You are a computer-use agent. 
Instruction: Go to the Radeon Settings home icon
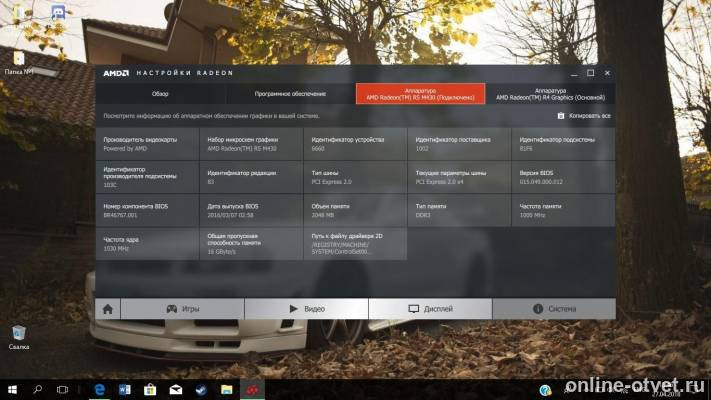pos(107,309)
